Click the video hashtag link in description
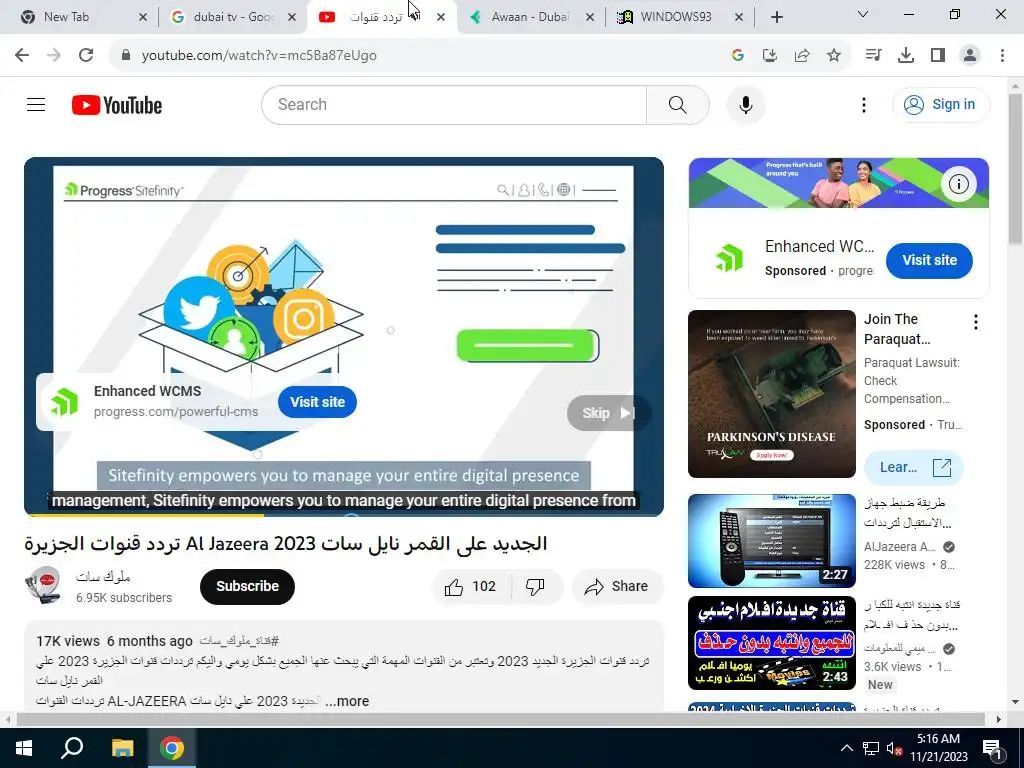1024x768 pixels. (240, 641)
